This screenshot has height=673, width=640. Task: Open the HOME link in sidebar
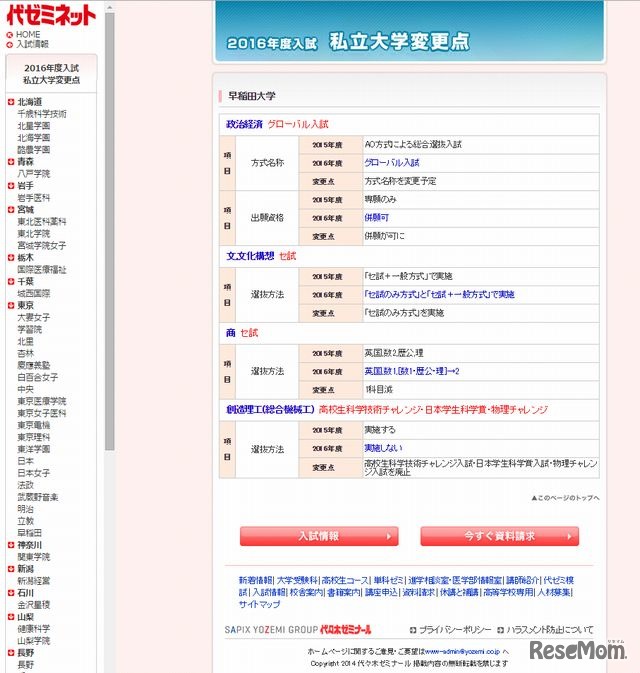28,34
